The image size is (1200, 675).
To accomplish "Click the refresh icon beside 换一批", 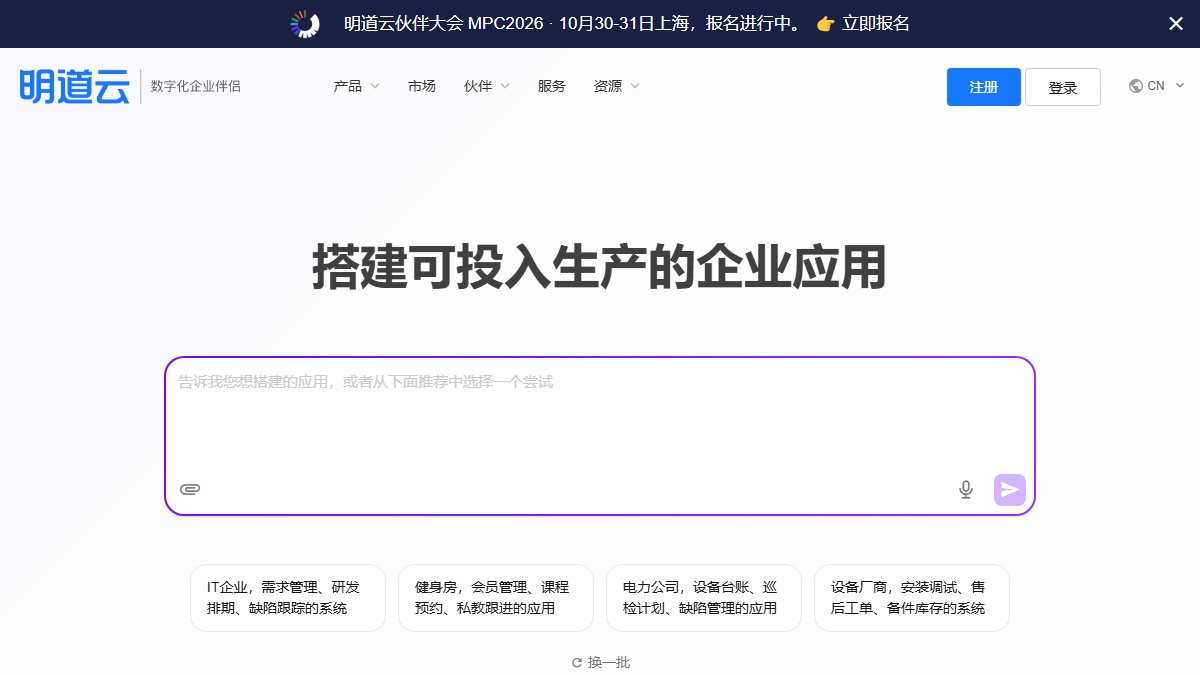I will tap(577, 662).
